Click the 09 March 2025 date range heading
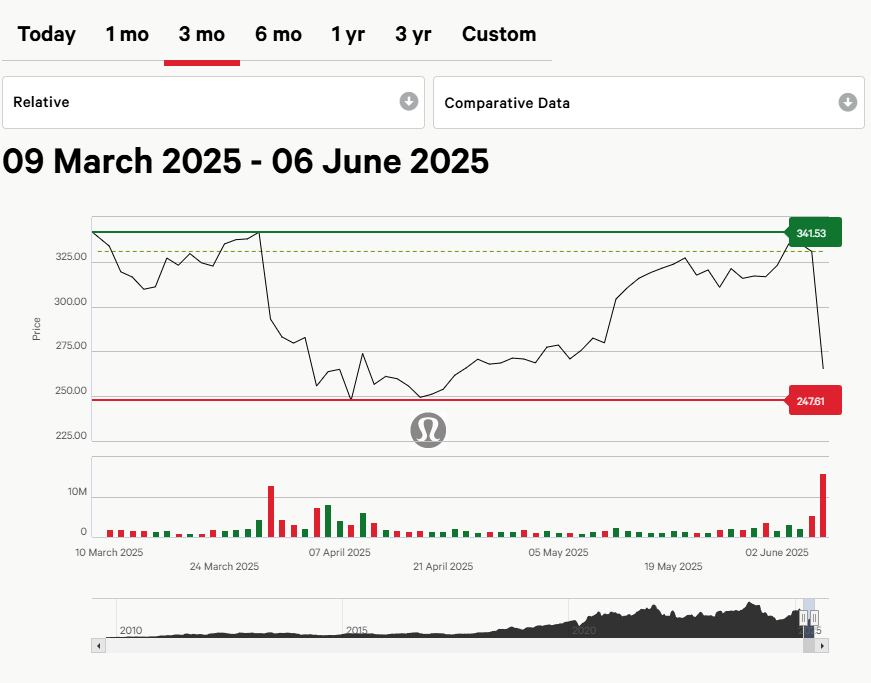This screenshot has width=871, height=683. (x=244, y=161)
